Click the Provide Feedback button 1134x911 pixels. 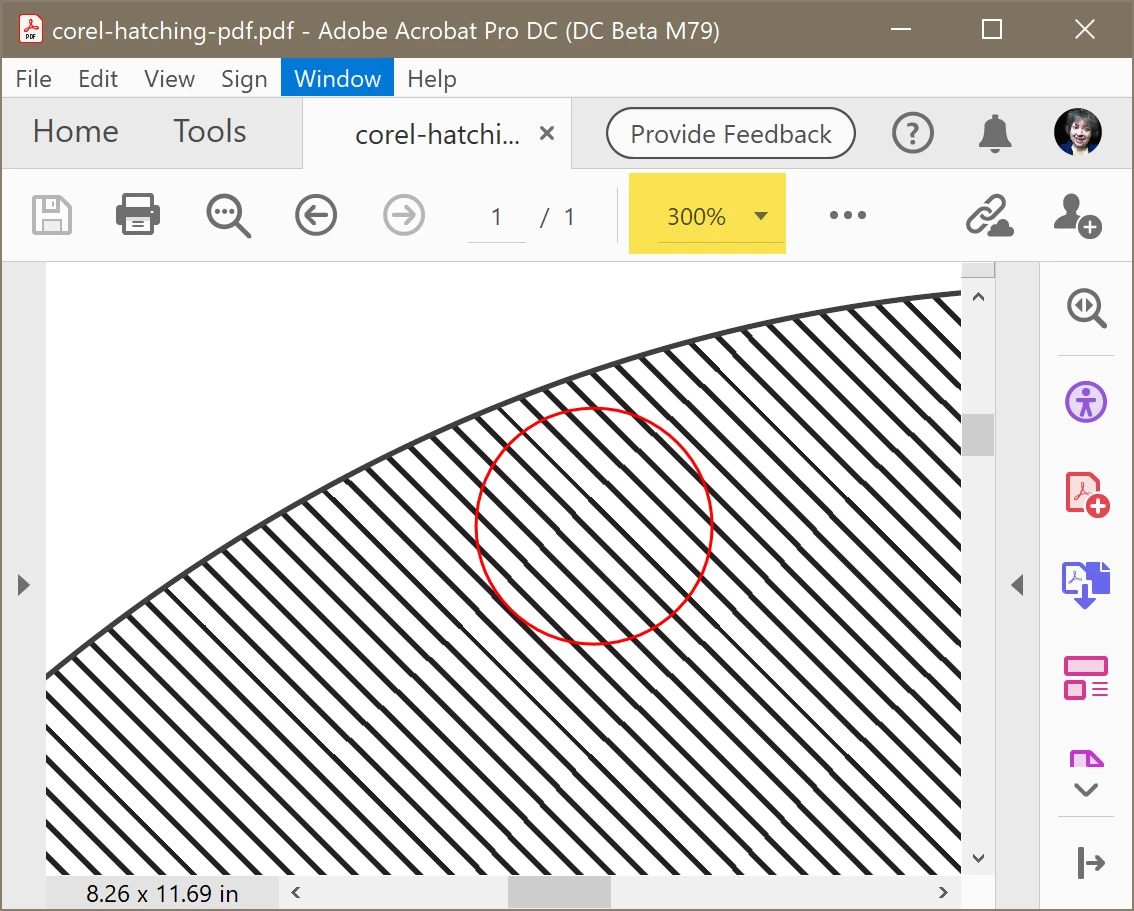point(730,134)
